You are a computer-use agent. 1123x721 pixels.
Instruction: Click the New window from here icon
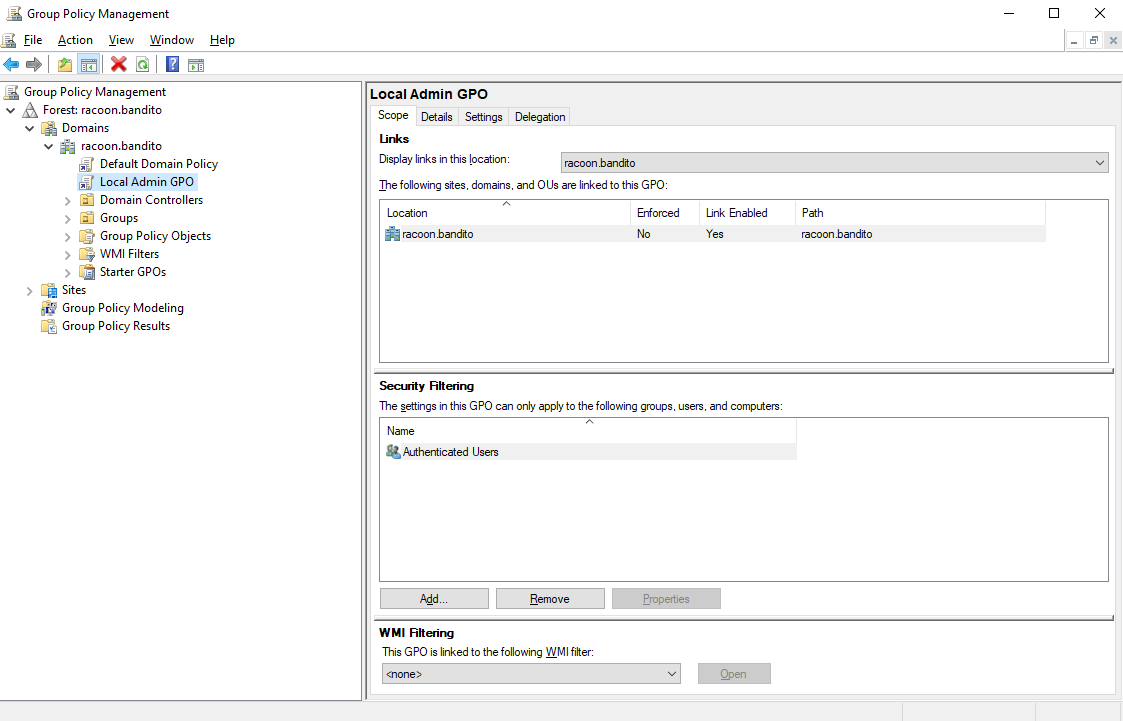[196, 64]
